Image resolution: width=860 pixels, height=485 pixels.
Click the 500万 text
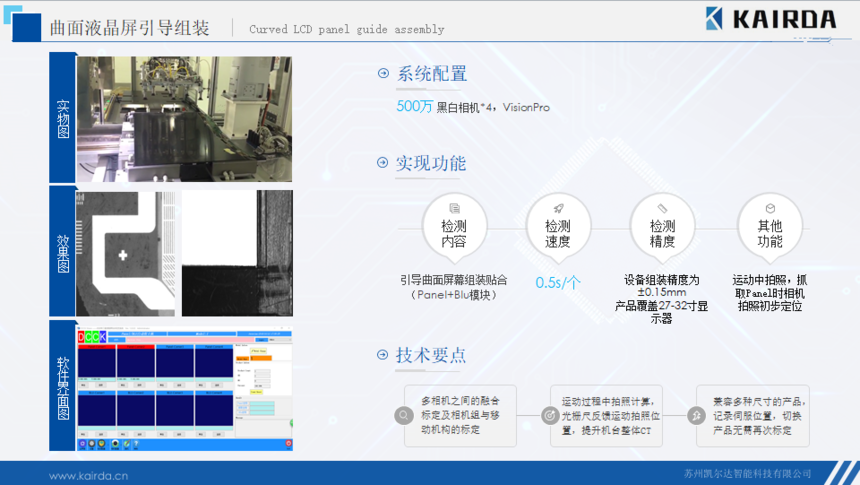[415, 106]
